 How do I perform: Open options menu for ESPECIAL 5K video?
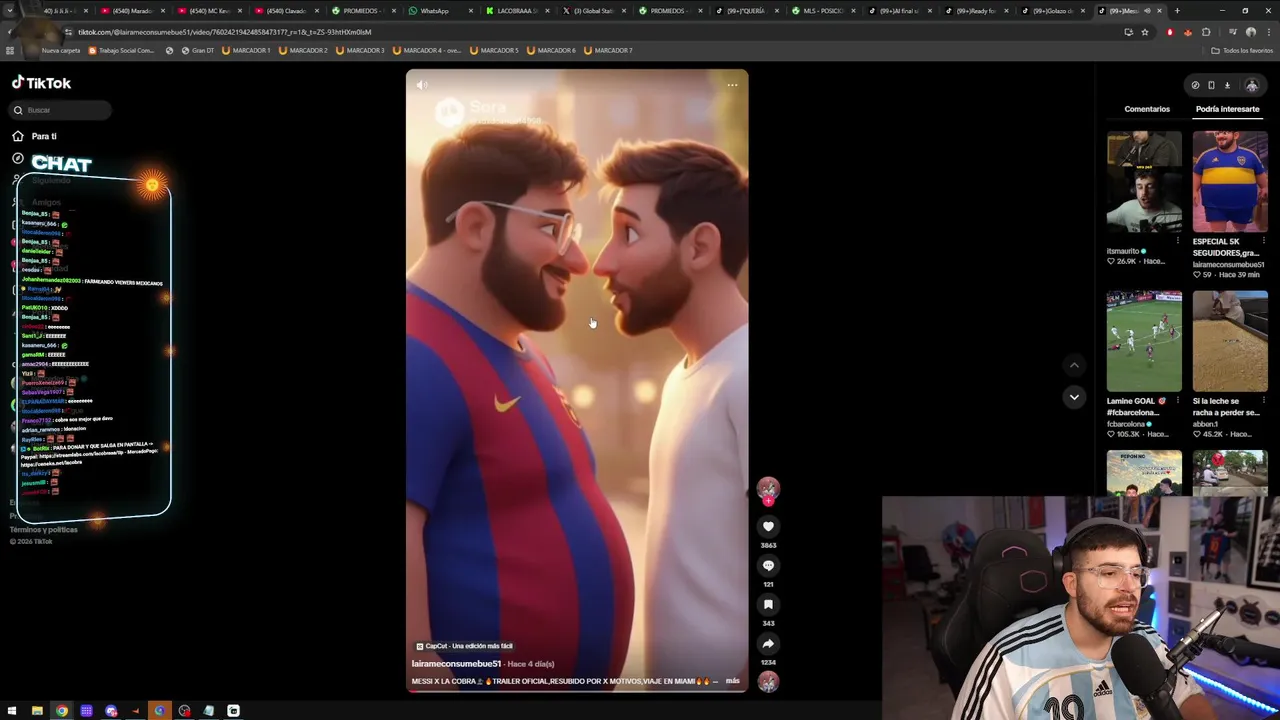[1264, 241]
